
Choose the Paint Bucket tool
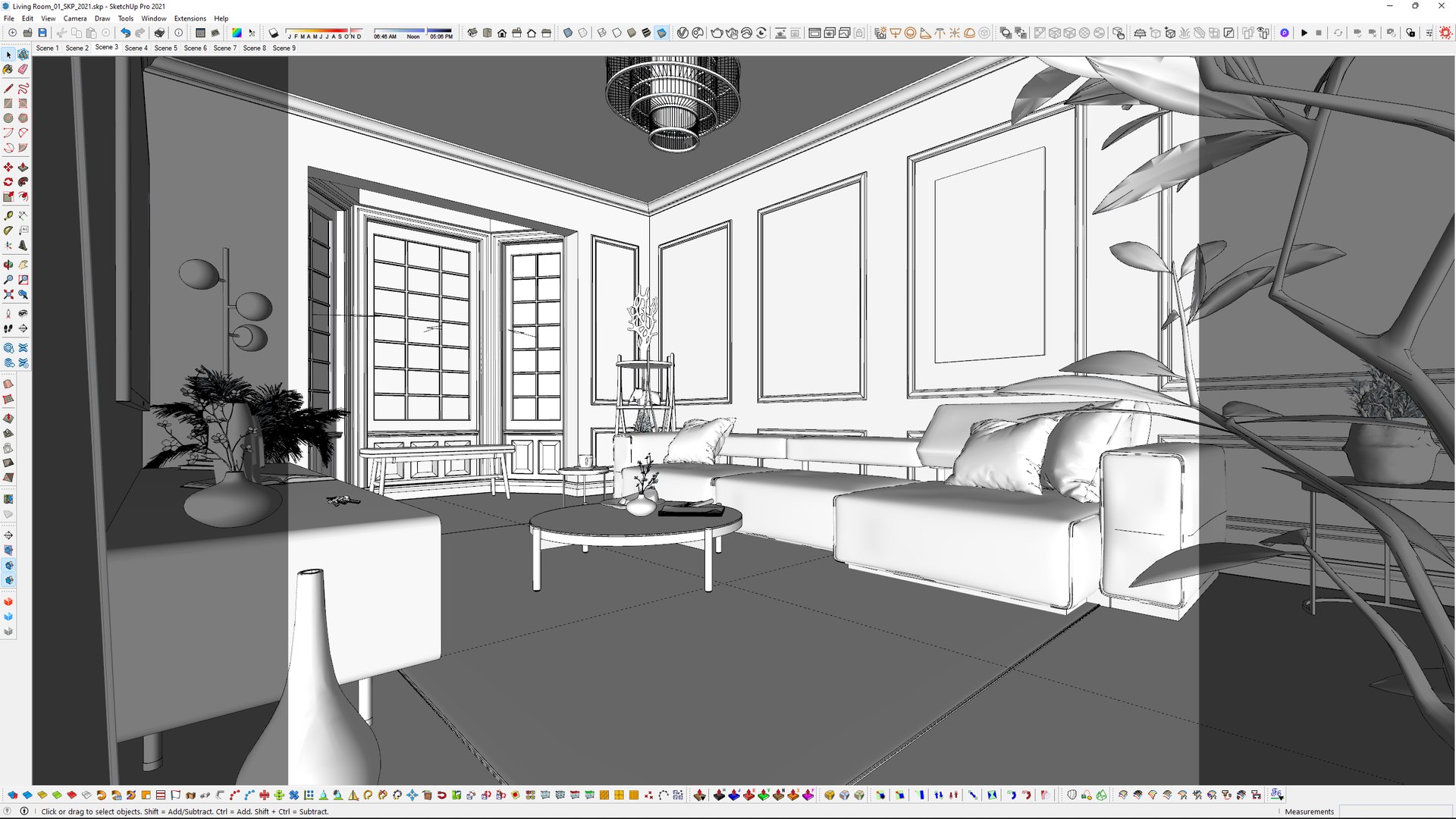click(x=8, y=69)
